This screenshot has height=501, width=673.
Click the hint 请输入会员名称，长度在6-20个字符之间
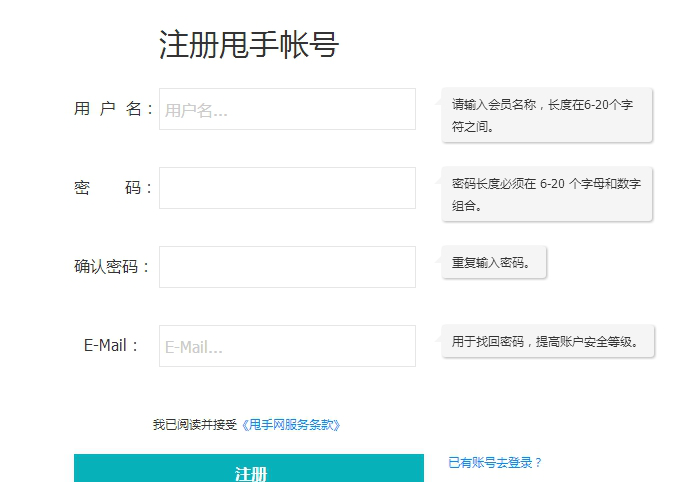547,115
